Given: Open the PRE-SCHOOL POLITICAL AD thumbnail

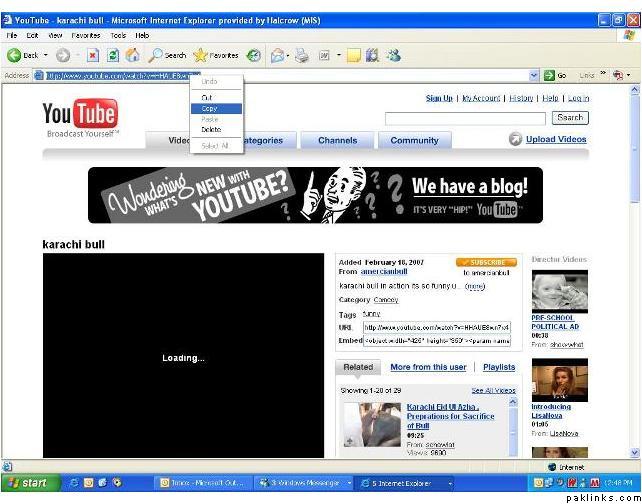Looking at the screenshot, I should tap(559, 291).
